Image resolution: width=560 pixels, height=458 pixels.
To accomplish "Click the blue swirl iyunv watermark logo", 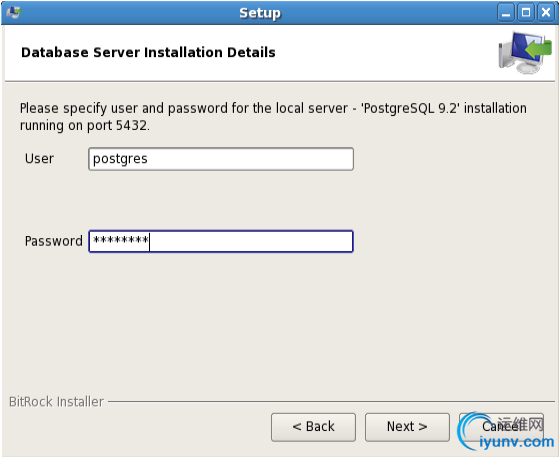I will 471,431.
